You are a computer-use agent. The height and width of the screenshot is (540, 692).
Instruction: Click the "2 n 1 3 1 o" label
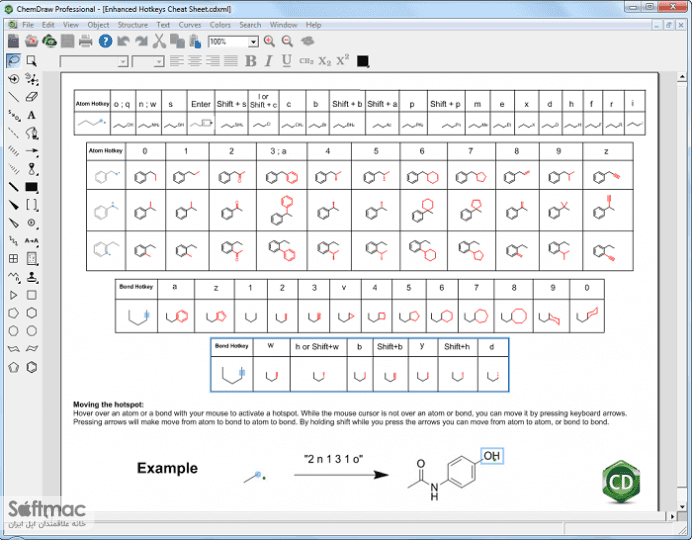click(x=333, y=459)
